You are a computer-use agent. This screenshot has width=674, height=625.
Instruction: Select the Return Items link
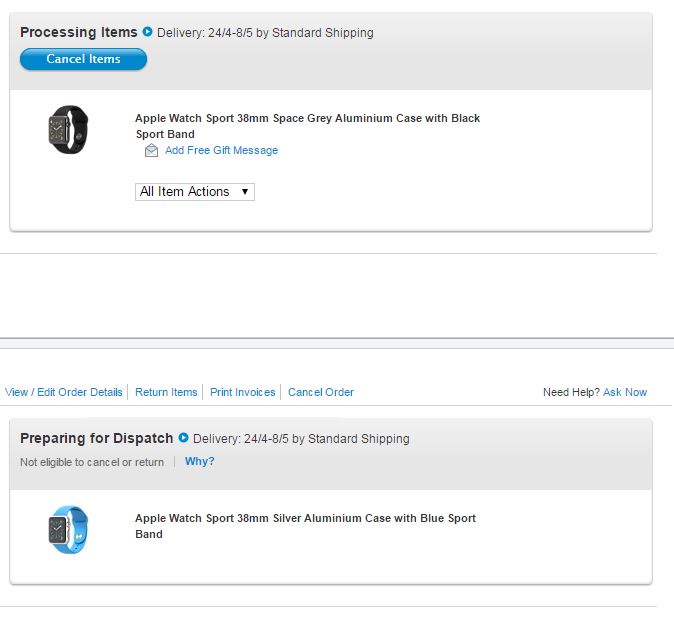[166, 392]
